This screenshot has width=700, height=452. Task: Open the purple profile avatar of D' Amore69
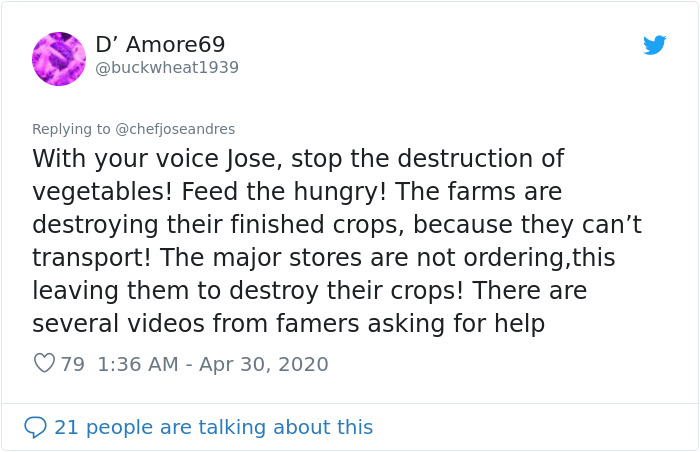[x=59, y=58]
